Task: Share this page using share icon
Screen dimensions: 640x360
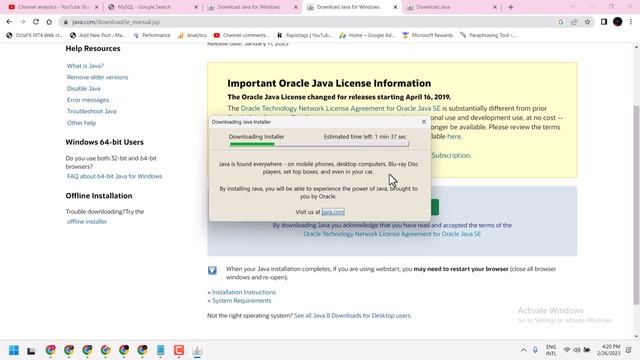Action: [x=574, y=22]
